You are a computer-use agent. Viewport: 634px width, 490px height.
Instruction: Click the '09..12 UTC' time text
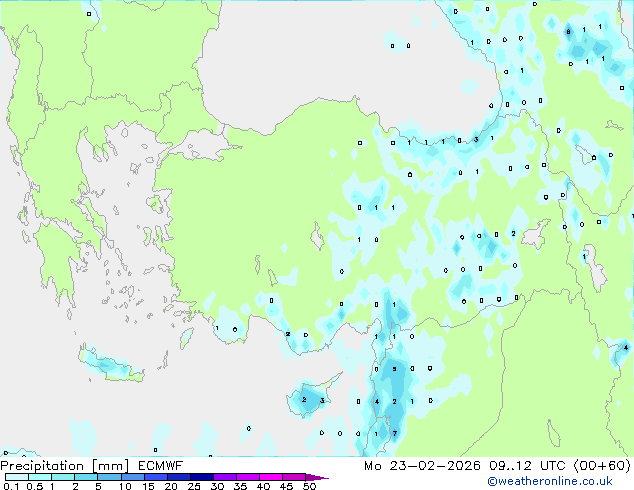[x=527, y=466]
